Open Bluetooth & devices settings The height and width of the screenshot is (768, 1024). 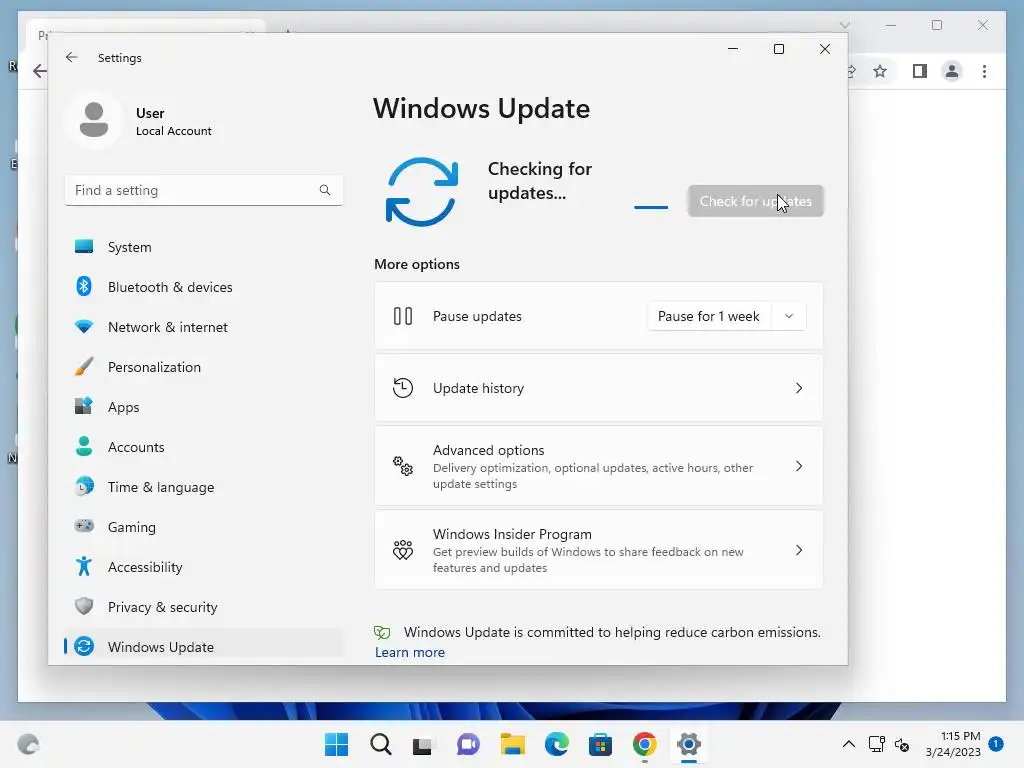click(x=204, y=287)
